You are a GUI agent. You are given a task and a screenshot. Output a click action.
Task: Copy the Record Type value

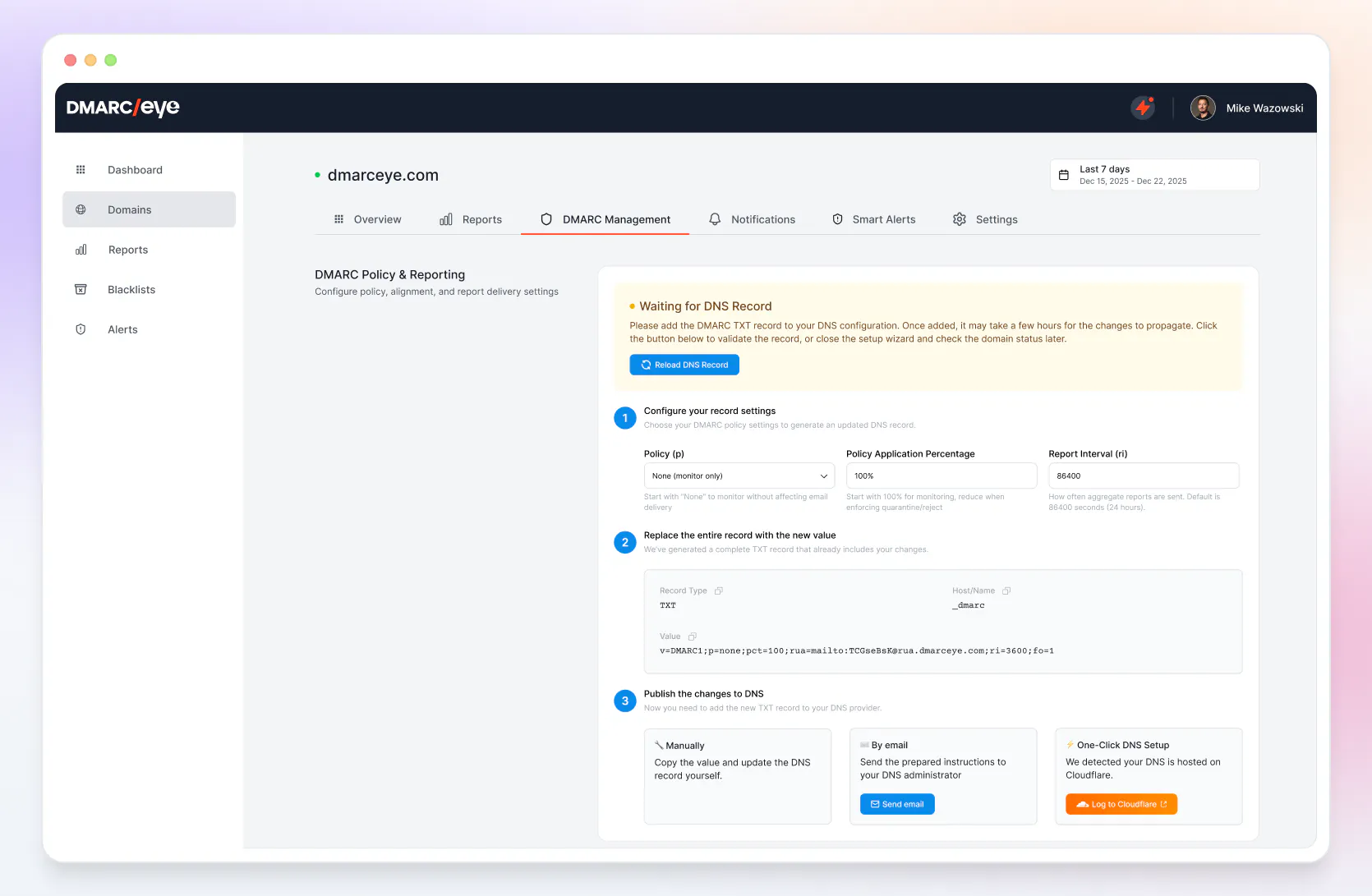tap(719, 590)
